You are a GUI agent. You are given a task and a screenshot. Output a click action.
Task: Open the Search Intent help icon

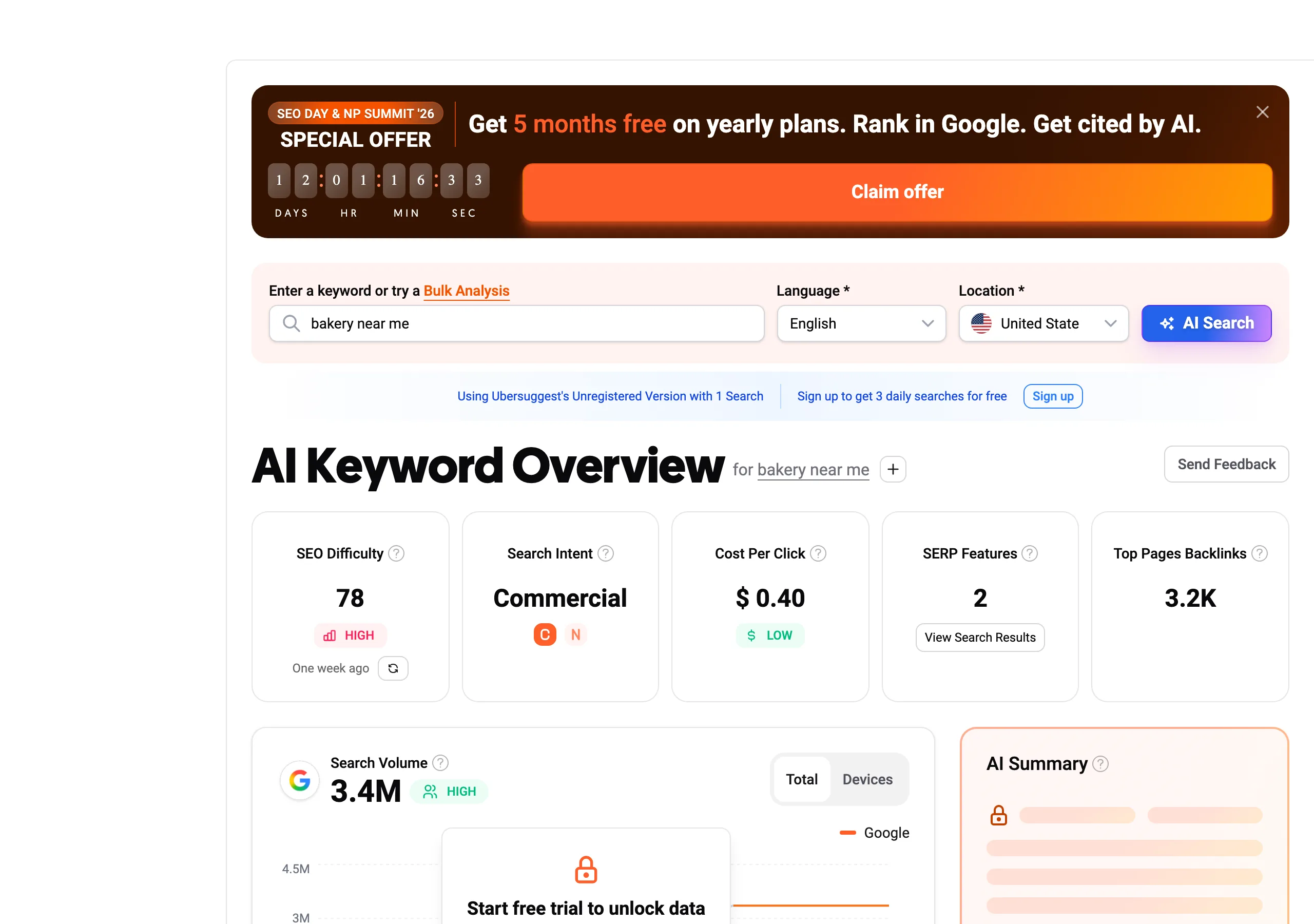[x=606, y=553]
